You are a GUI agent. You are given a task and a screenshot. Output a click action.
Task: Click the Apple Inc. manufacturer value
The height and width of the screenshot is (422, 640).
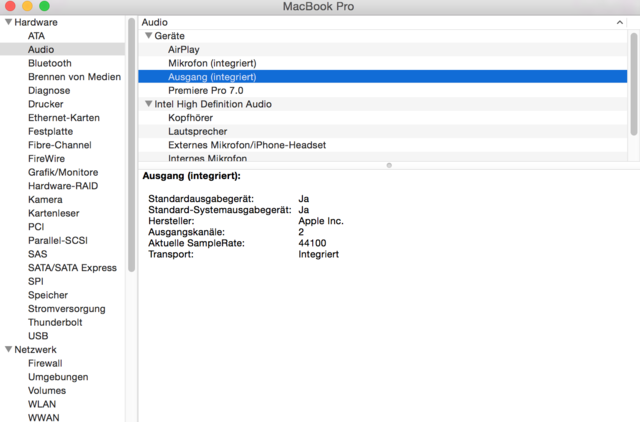tap(321, 221)
